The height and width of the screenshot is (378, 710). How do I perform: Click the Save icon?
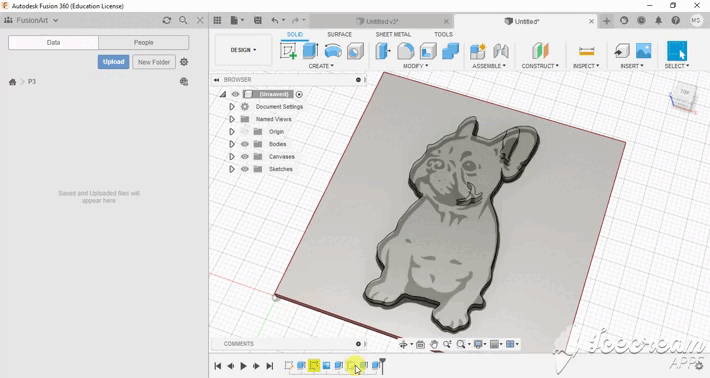pyautogui.click(x=258, y=20)
